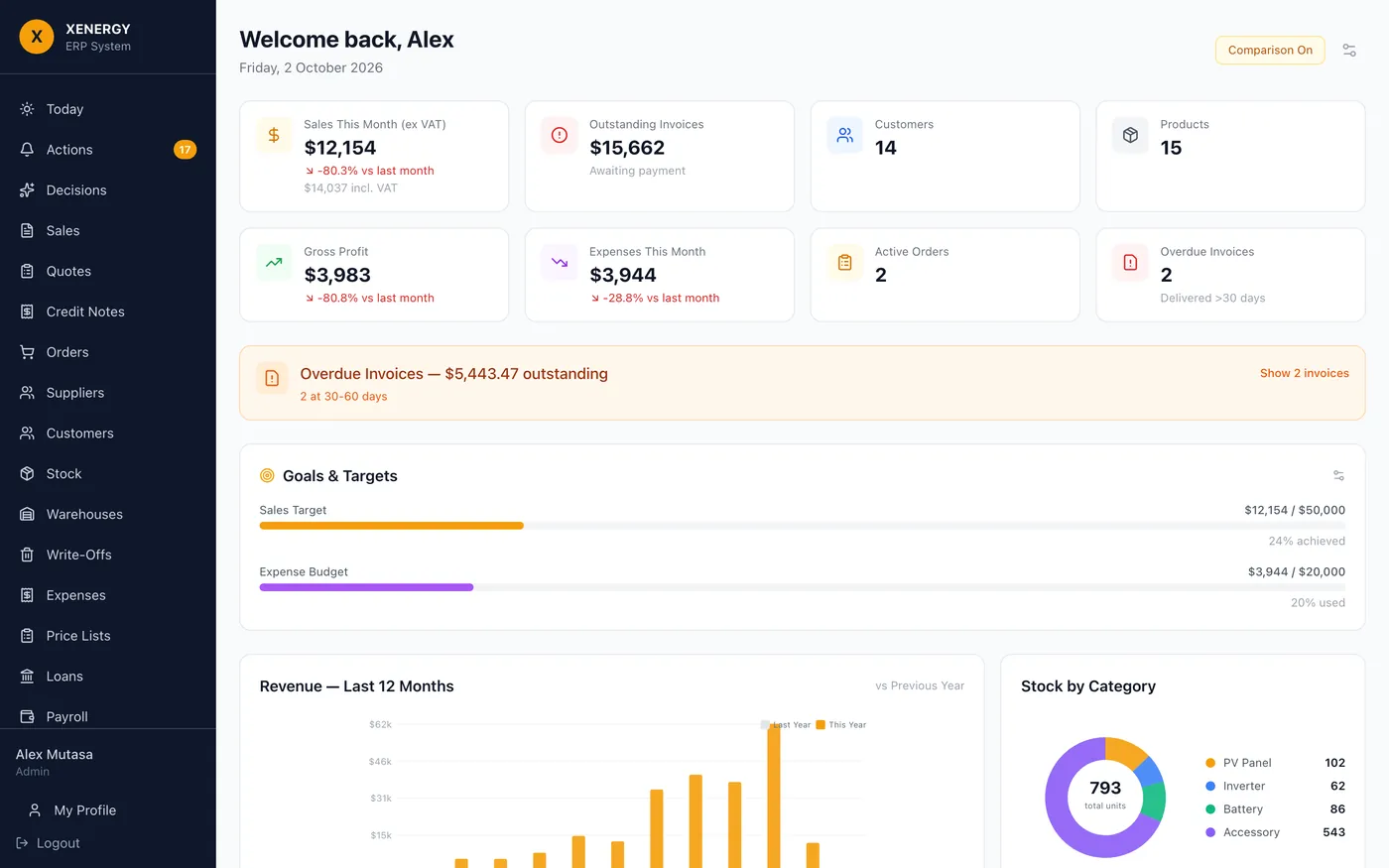Click the Actions badge showing 17
This screenshot has width=1389, height=868.
pos(185,150)
